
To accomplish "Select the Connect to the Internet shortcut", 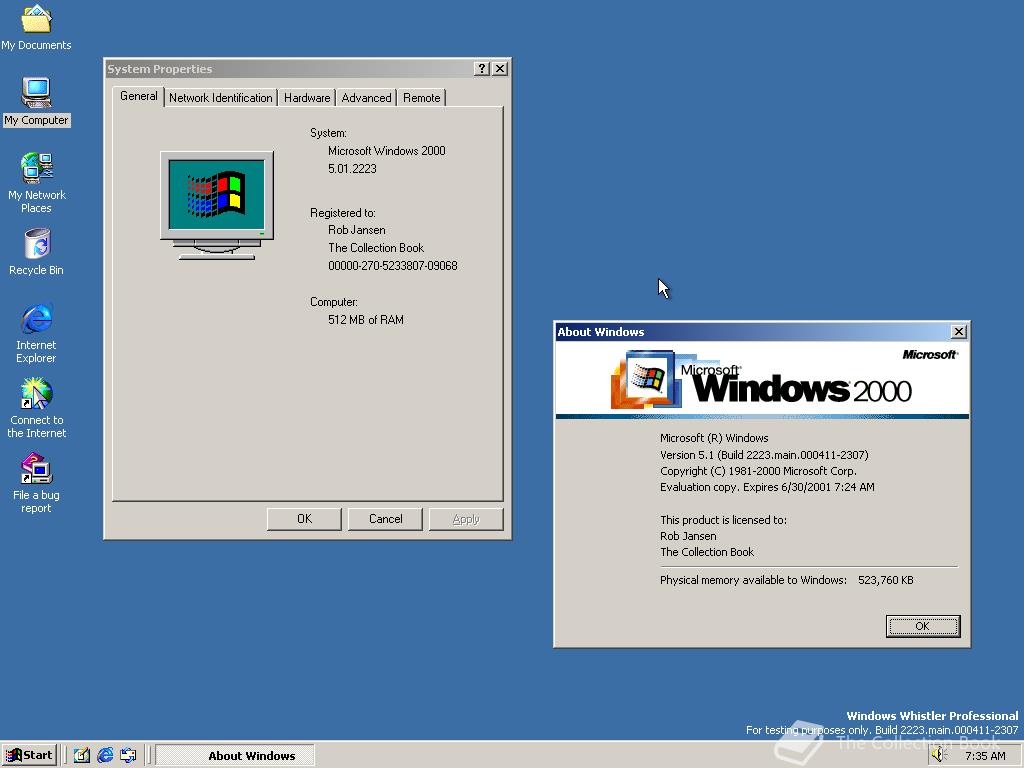I will [37, 408].
